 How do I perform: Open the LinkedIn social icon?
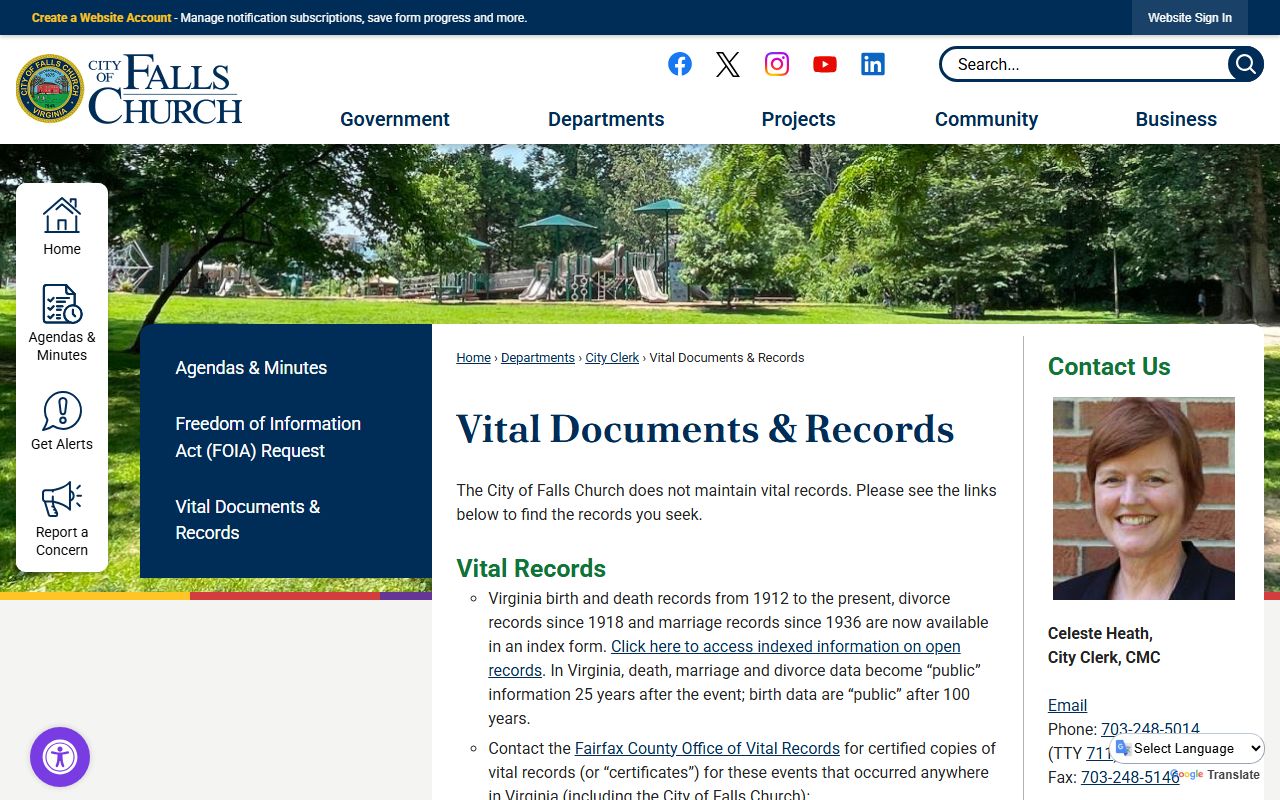click(873, 64)
